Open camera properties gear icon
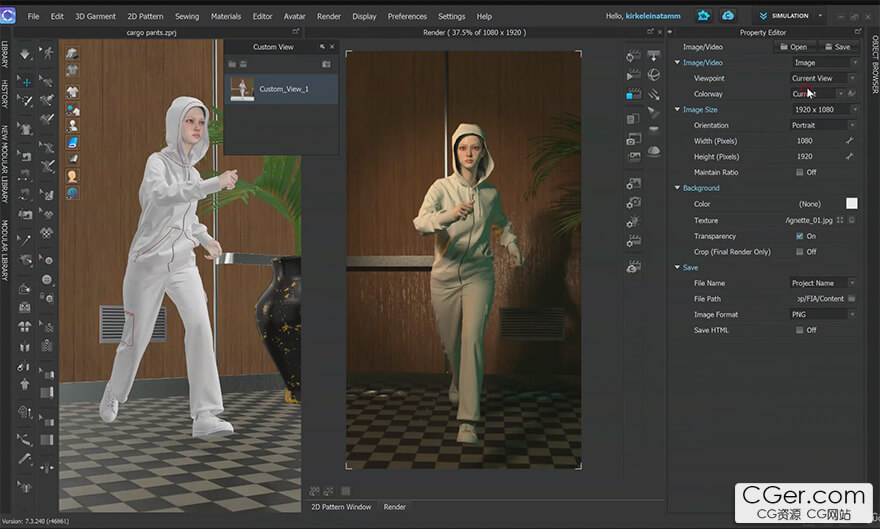The image size is (880, 529). pyautogui.click(x=634, y=203)
